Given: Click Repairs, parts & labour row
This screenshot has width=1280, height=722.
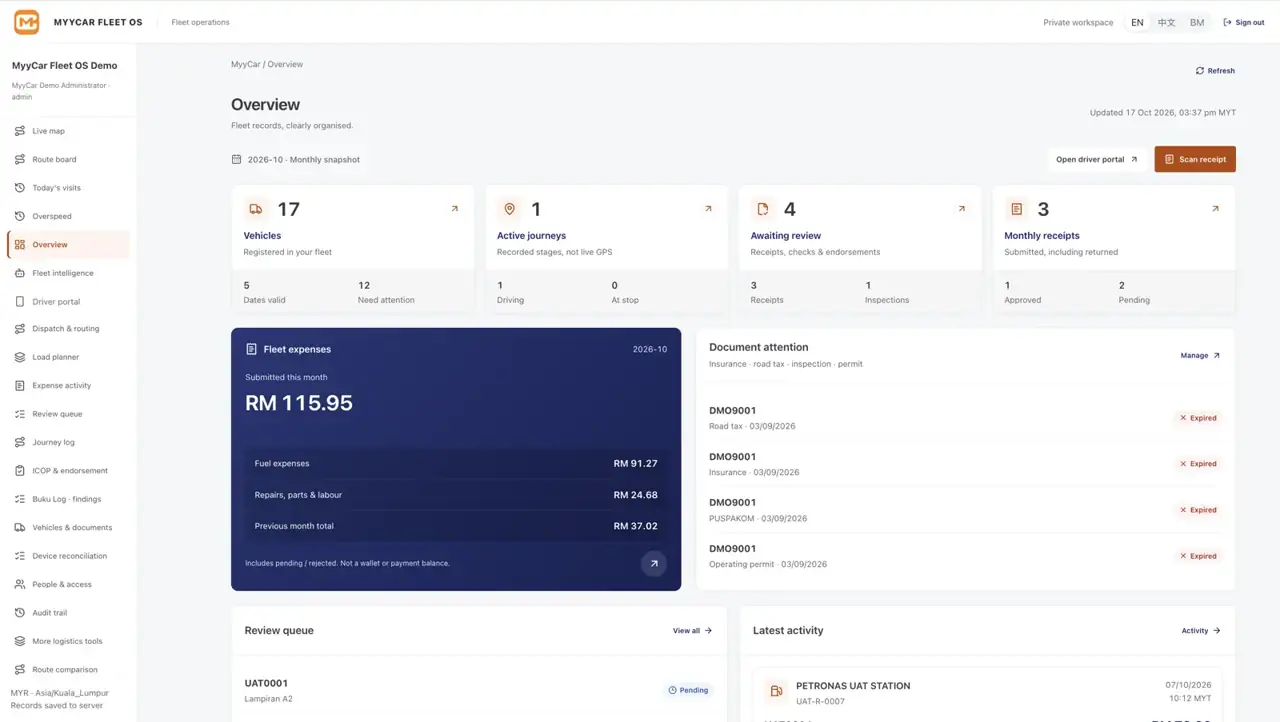Looking at the screenshot, I should tap(456, 495).
